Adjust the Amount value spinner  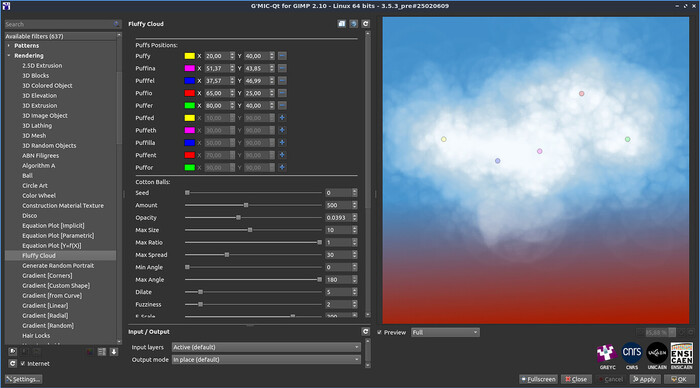pos(354,205)
